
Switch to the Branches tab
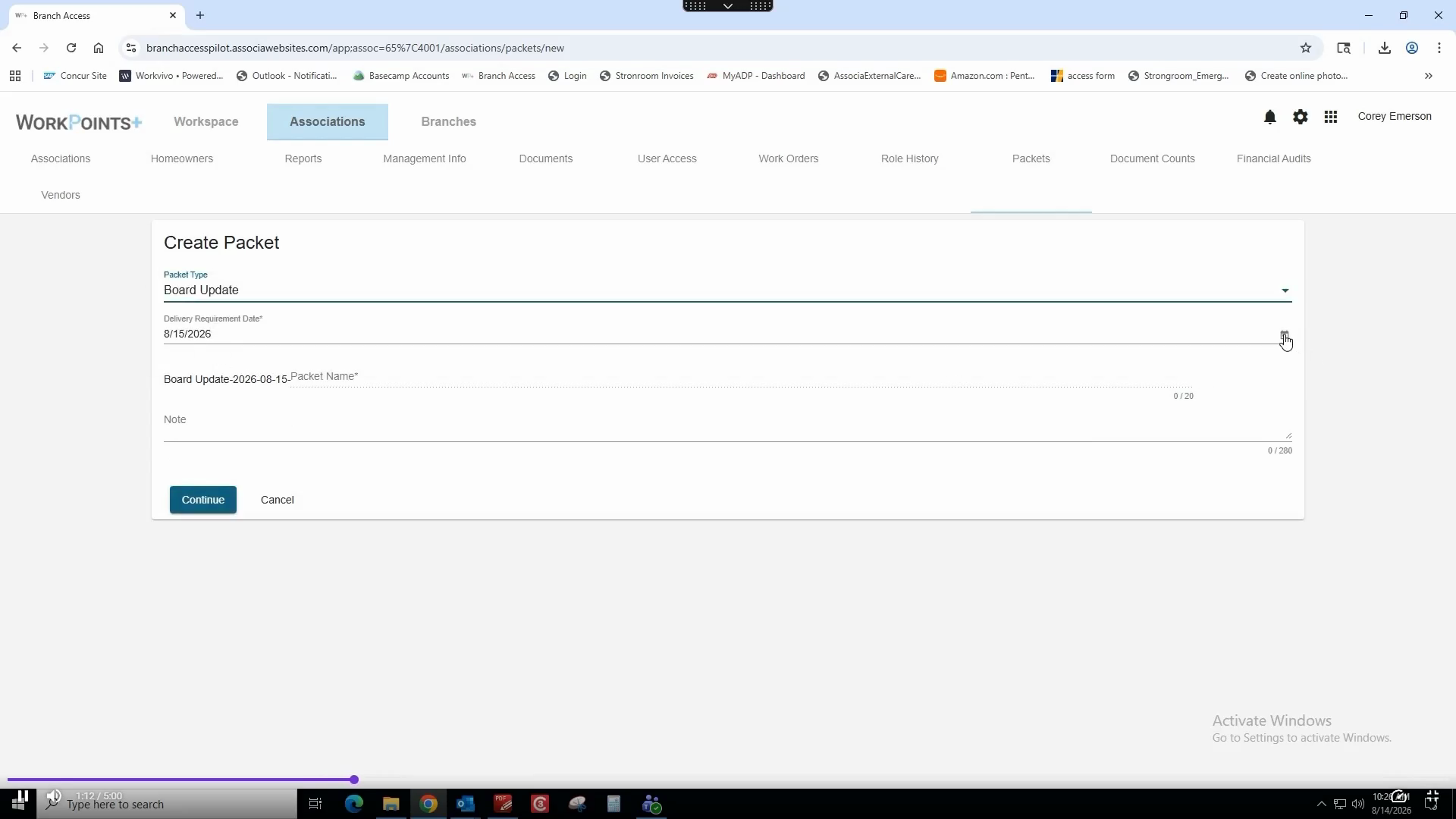[x=449, y=122]
